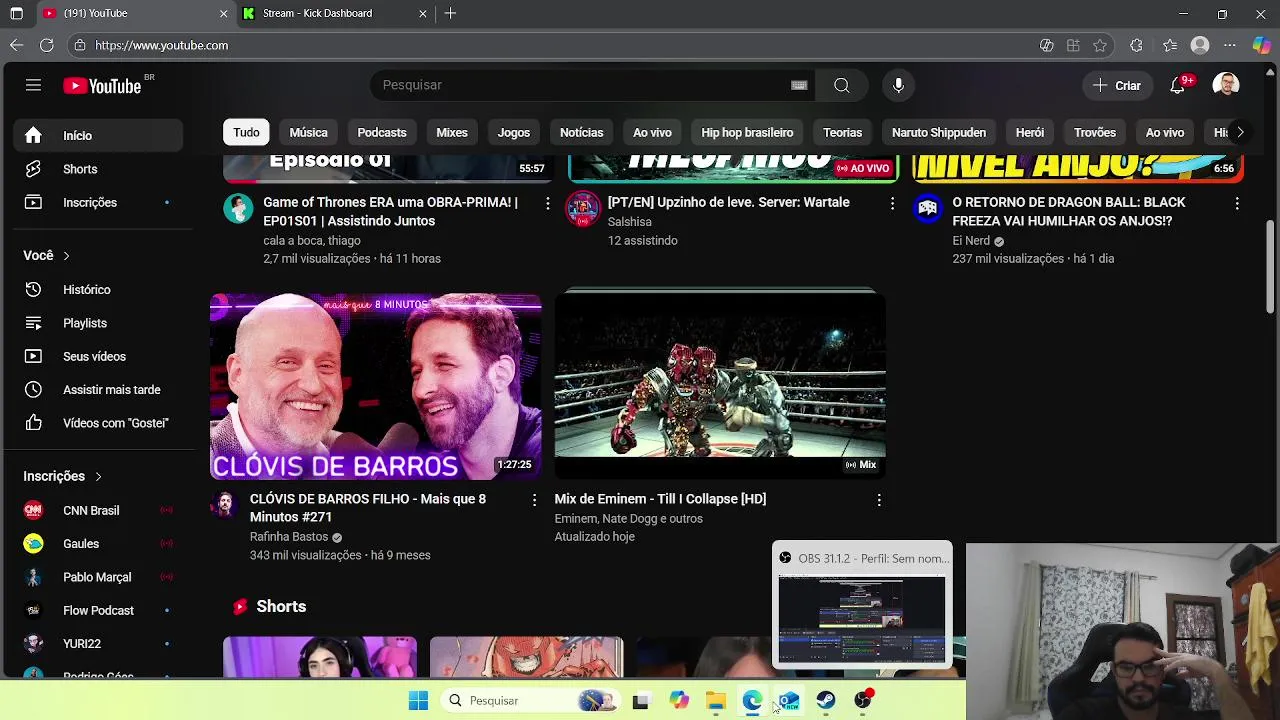Open the on-screen keyboard in search box
This screenshot has width=1280, height=720.
coord(799,85)
